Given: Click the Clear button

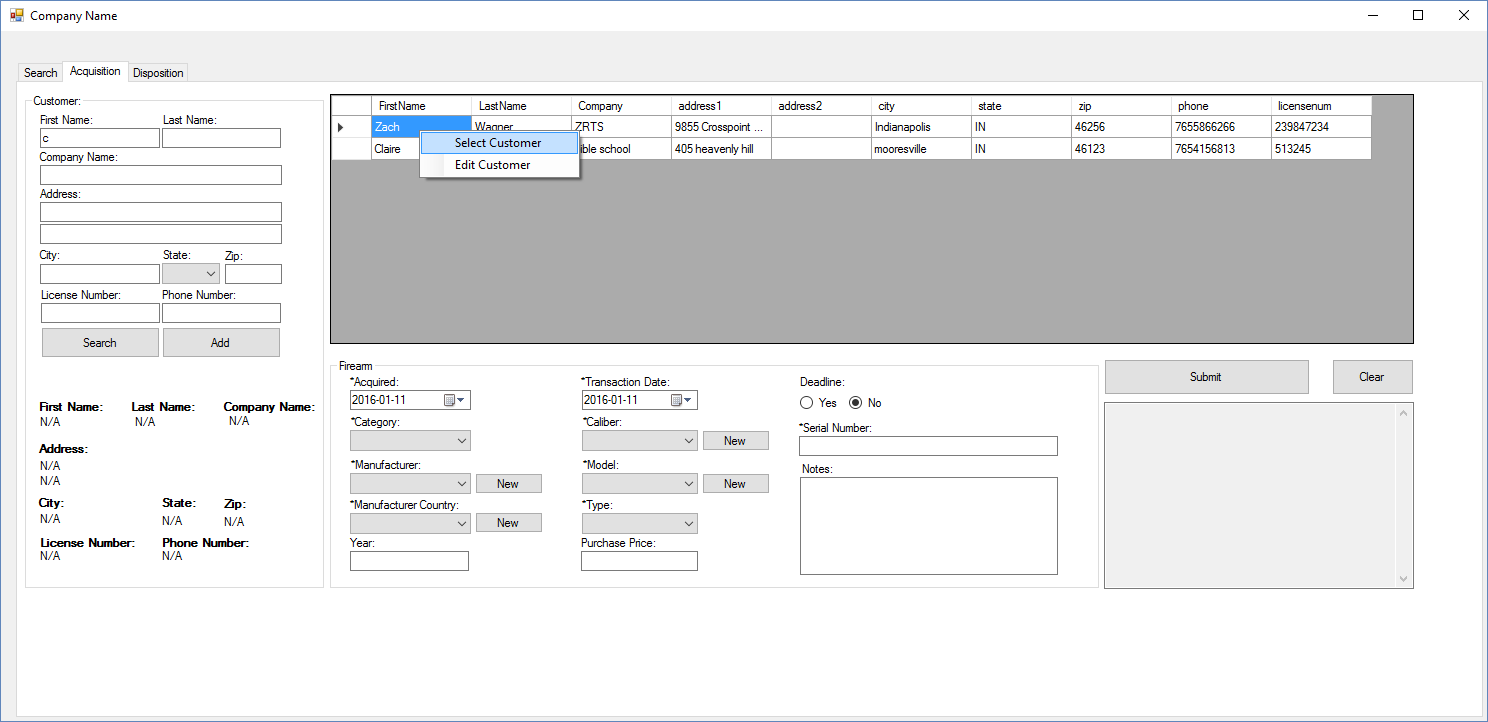Looking at the screenshot, I should coord(1372,377).
